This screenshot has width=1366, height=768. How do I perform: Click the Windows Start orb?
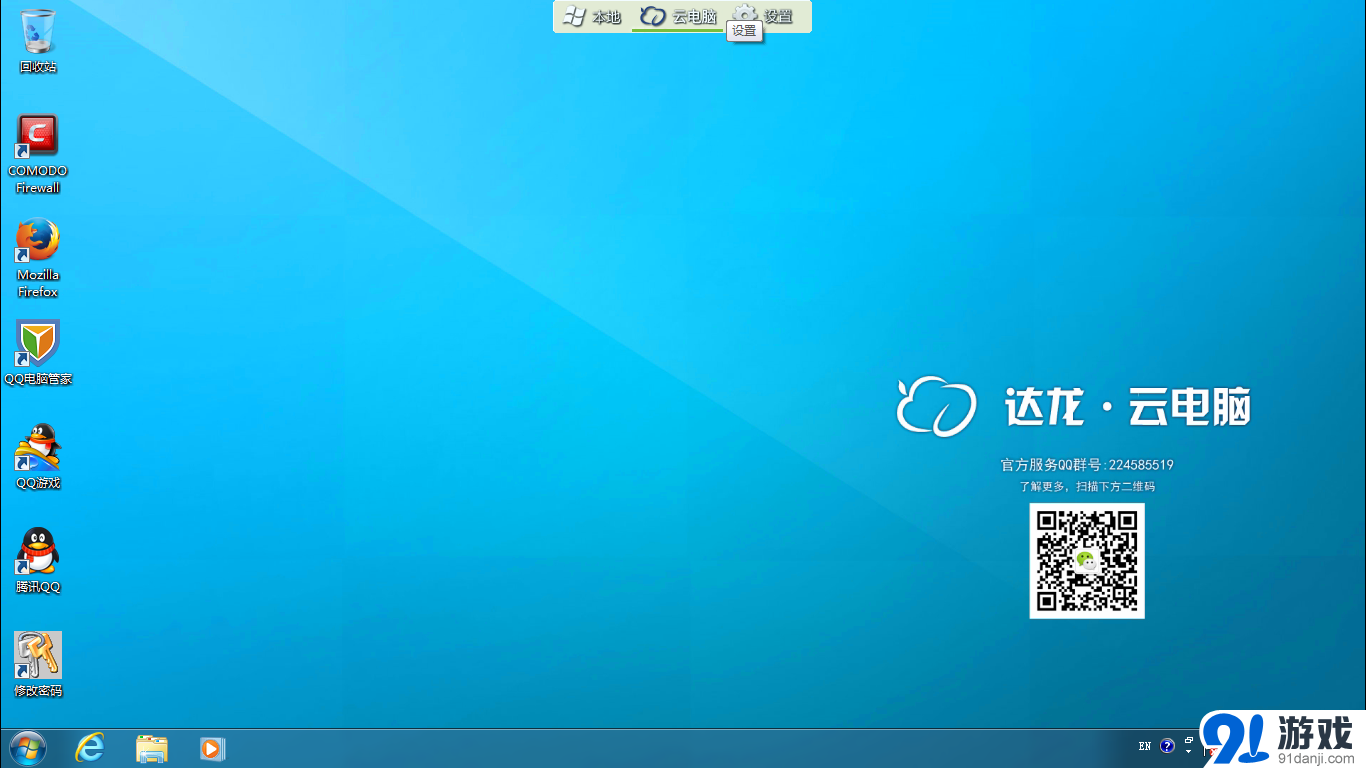click(x=27, y=748)
